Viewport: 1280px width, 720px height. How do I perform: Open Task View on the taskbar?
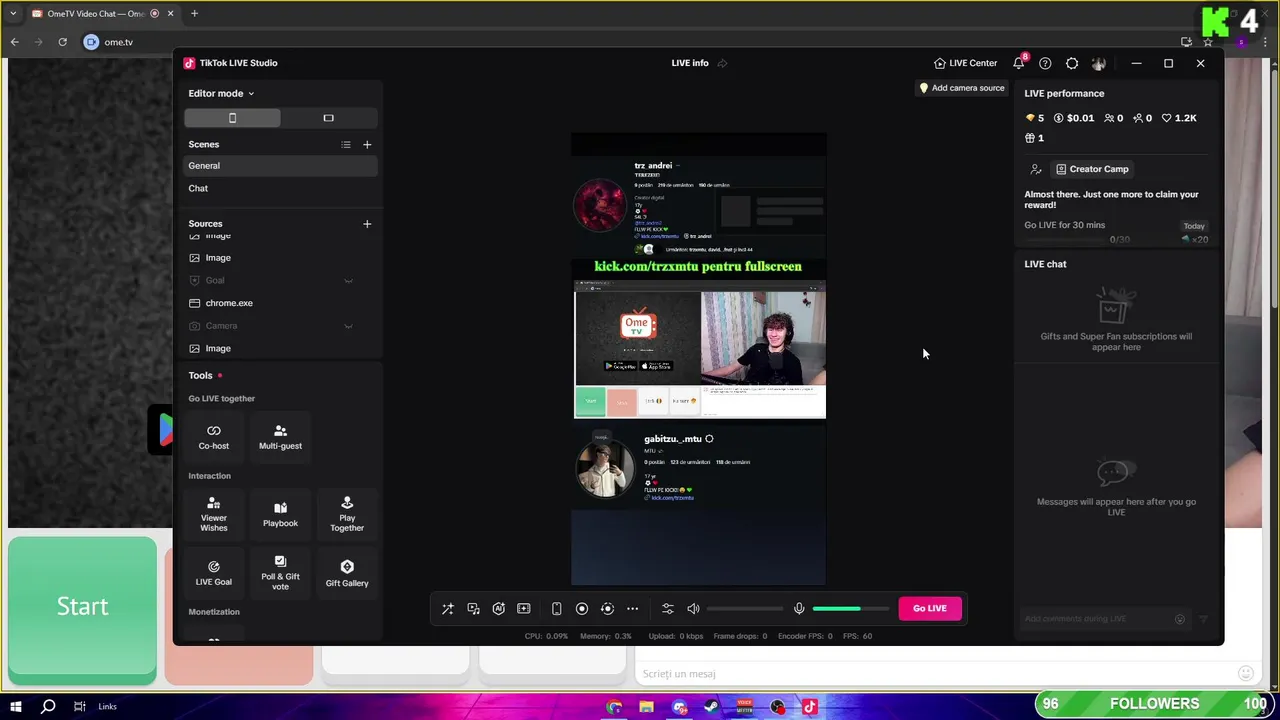pyautogui.click(x=79, y=706)
